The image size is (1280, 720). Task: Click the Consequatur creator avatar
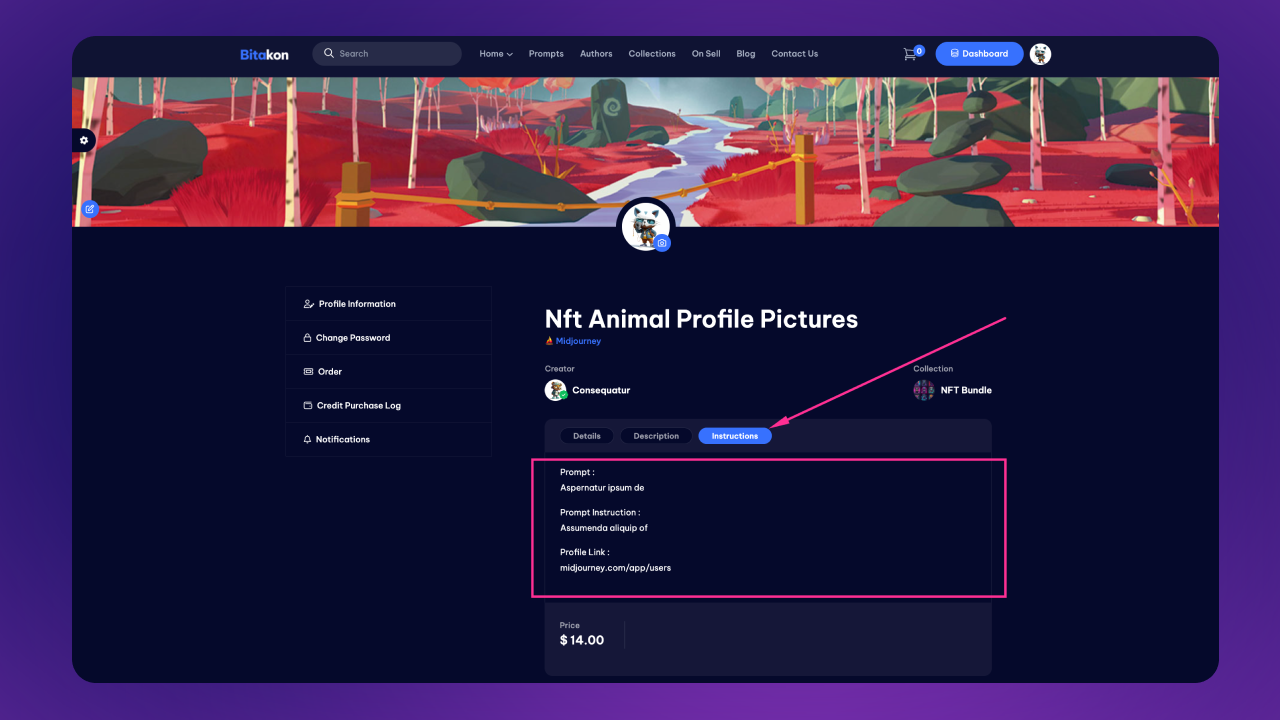point(556,390)
